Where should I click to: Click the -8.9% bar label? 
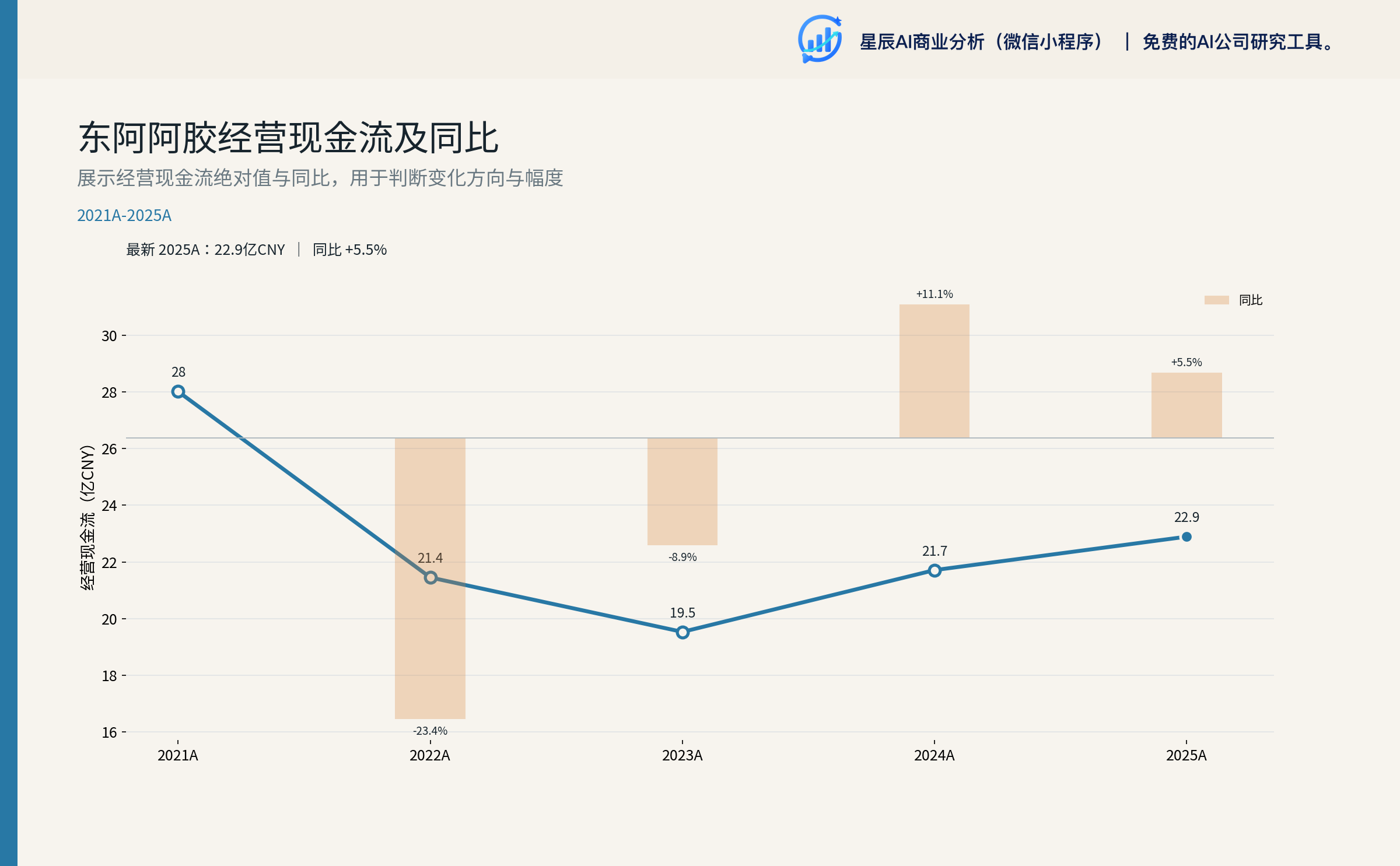coord(682,557)
